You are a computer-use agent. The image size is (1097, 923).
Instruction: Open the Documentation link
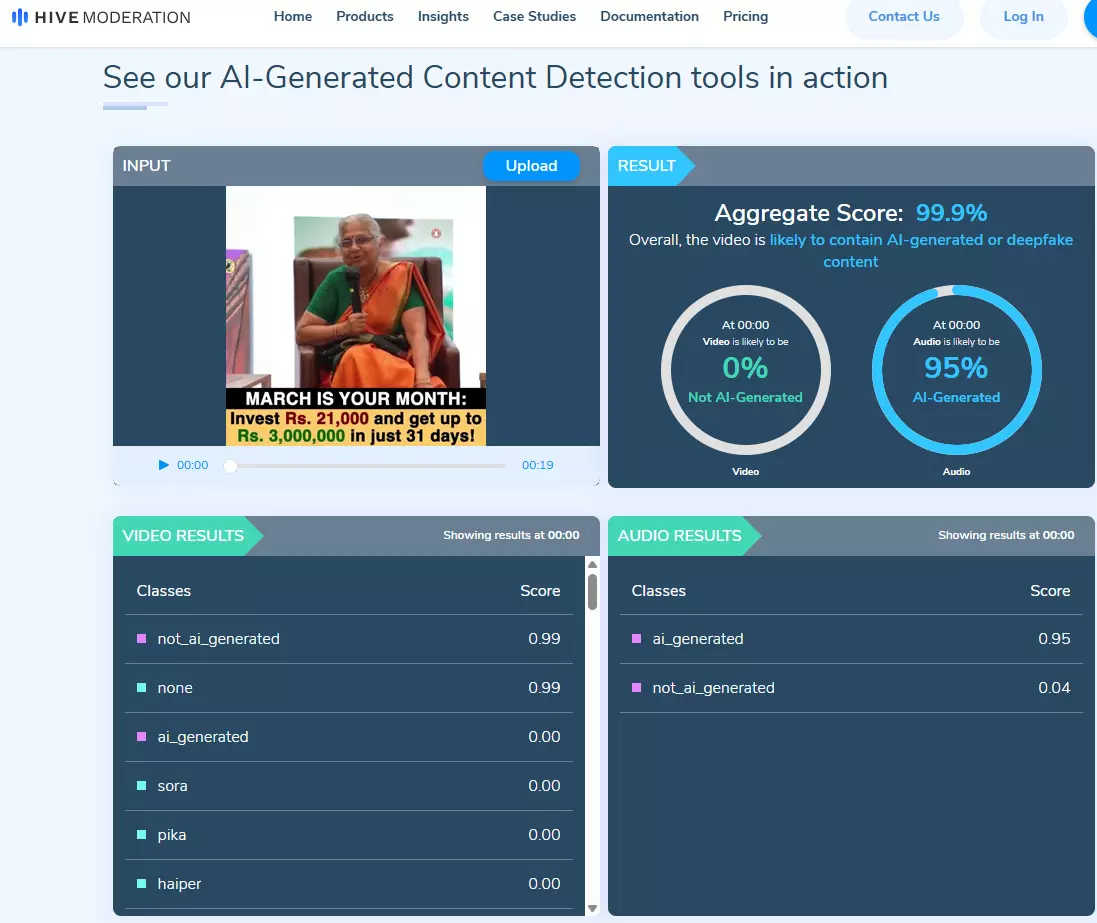click(x=649, y=17)
